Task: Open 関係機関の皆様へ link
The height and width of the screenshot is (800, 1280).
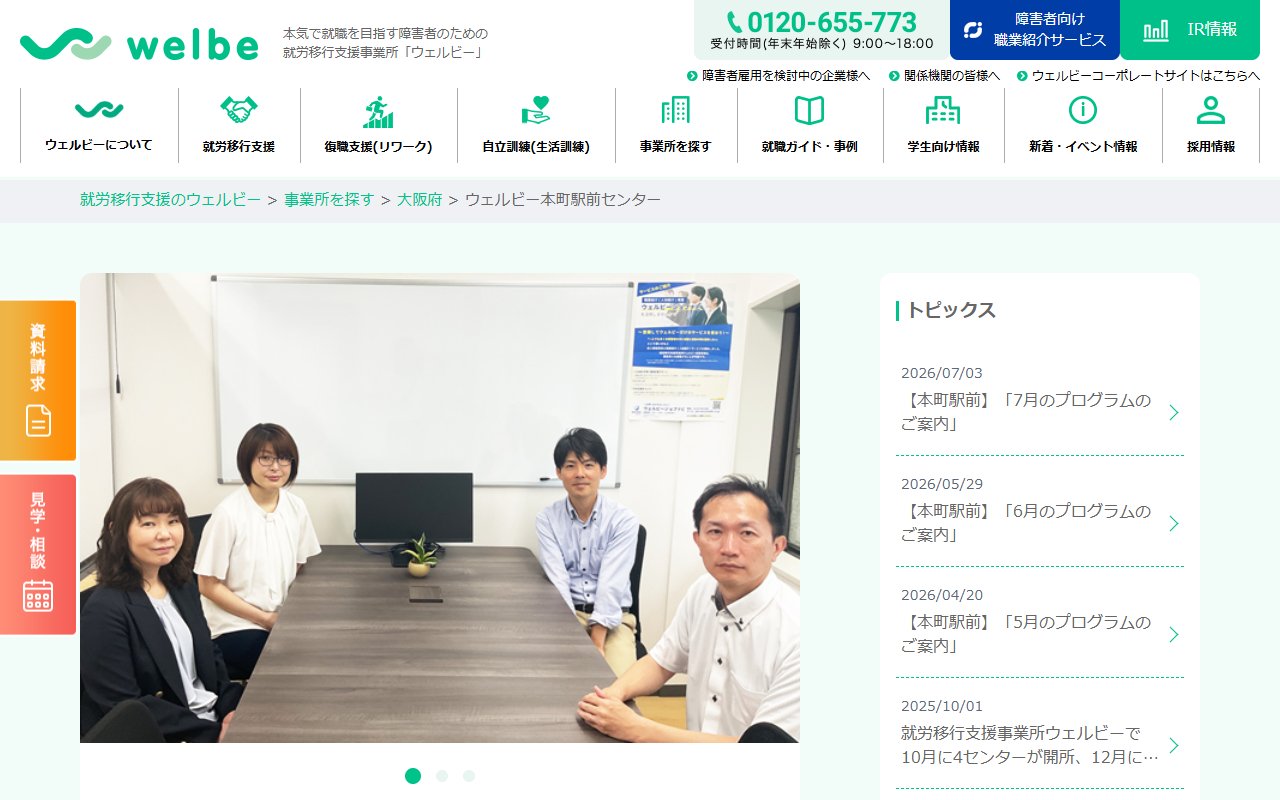Action: (952, 76)
